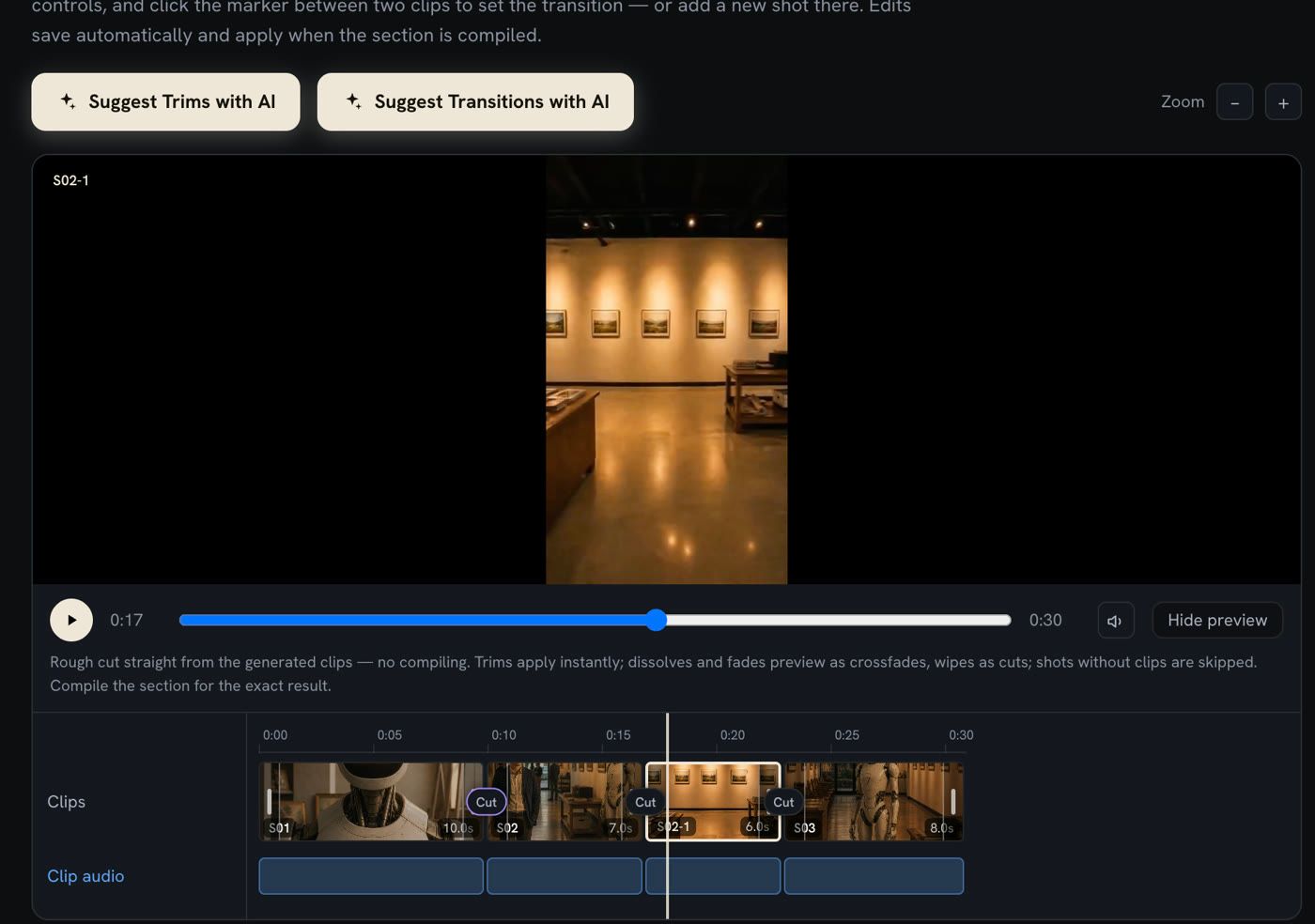Click the 0:17 current time text
1315x924 pixels.
click(126, 620)
